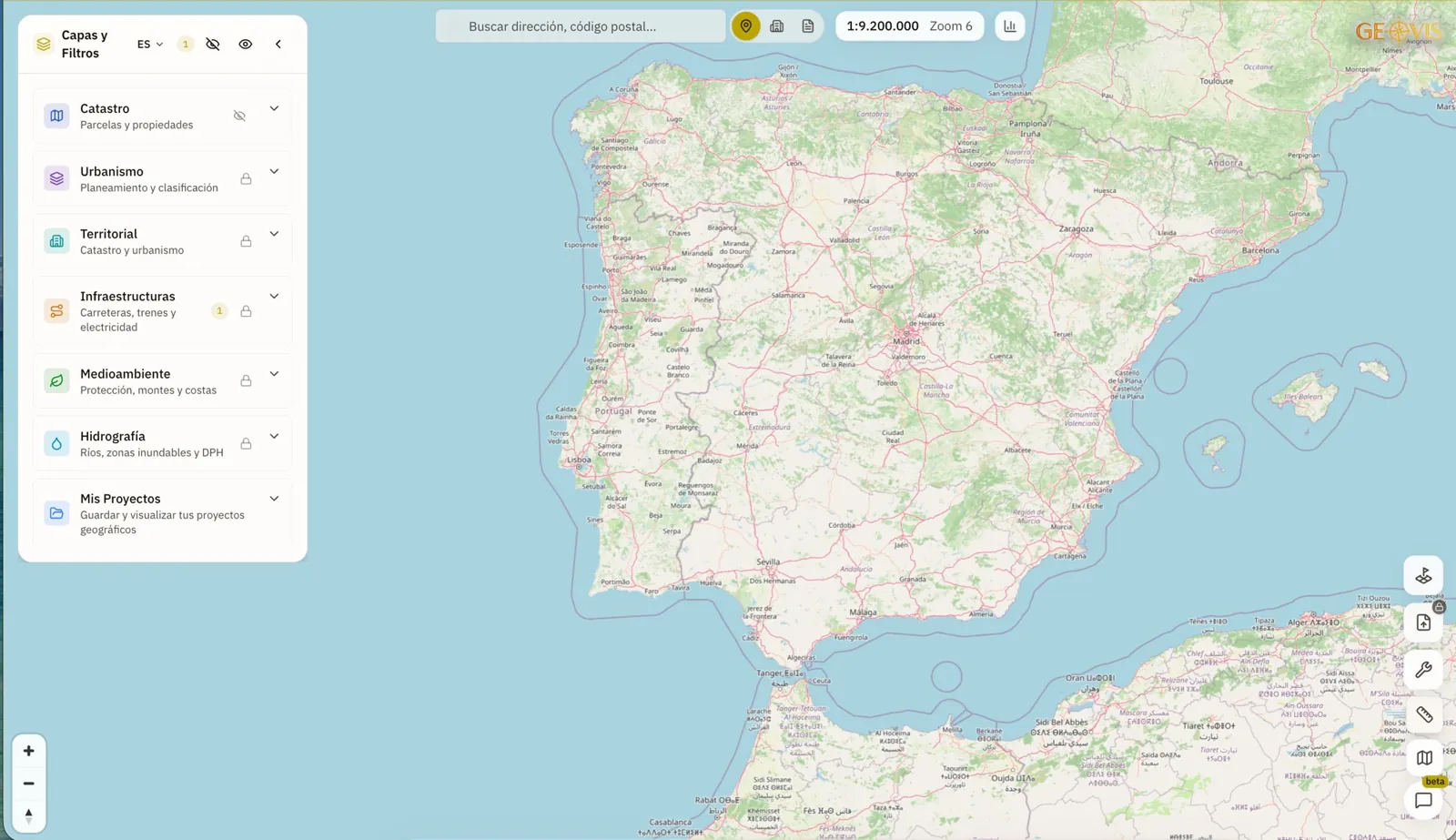Open the base map selector icon

[x=1423, y=758]
